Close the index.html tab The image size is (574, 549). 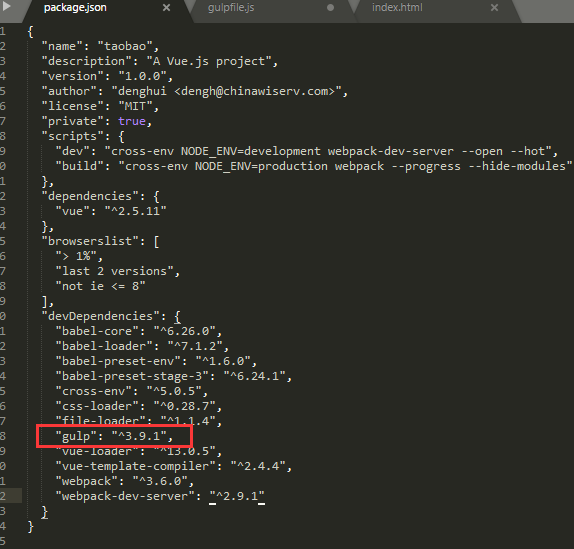pyautogui.click(x=494, y=8)
